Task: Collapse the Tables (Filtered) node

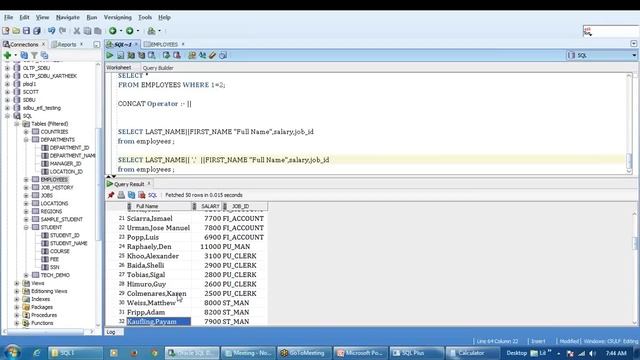Action: 17,124
